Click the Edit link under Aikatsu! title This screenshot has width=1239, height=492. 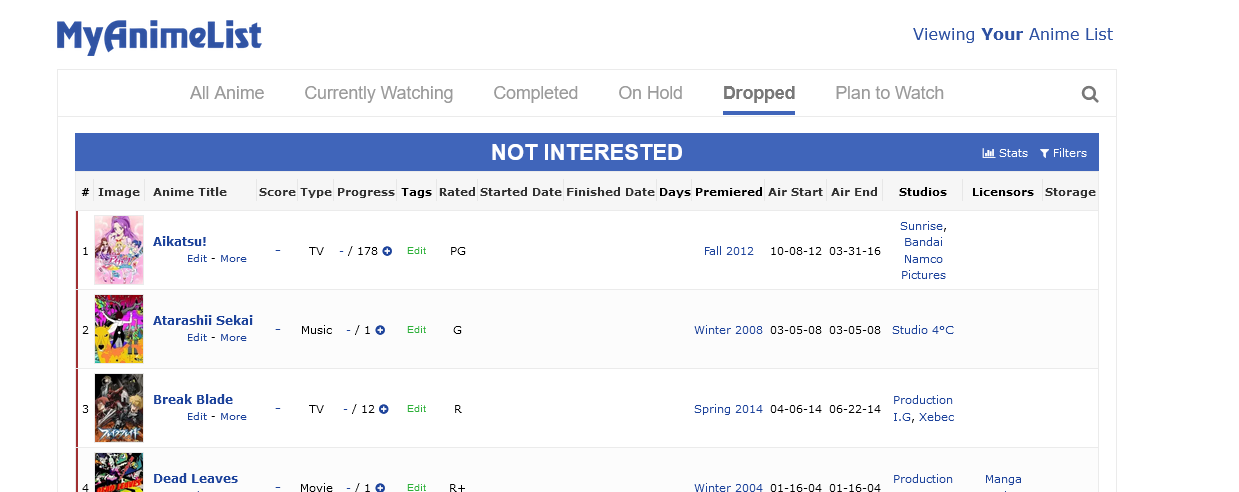point(197,259)
